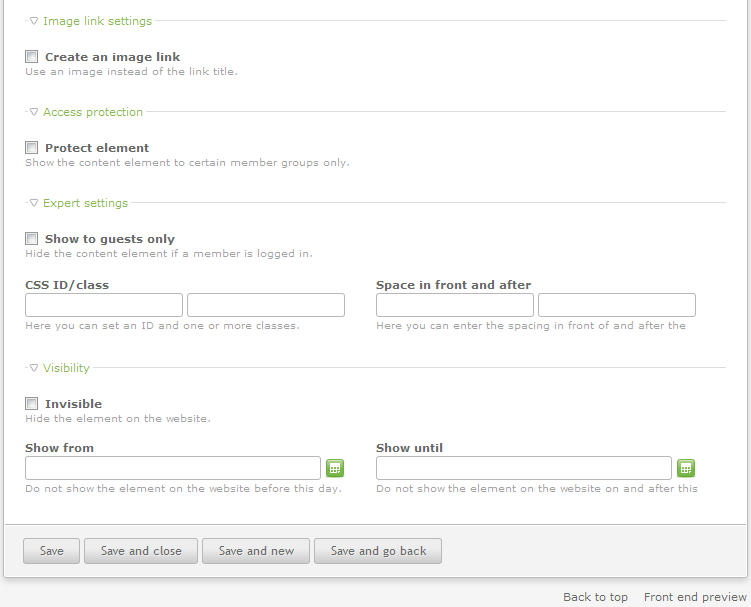
Task: Focus the CSS ID input field
Action: pos(104,305)
